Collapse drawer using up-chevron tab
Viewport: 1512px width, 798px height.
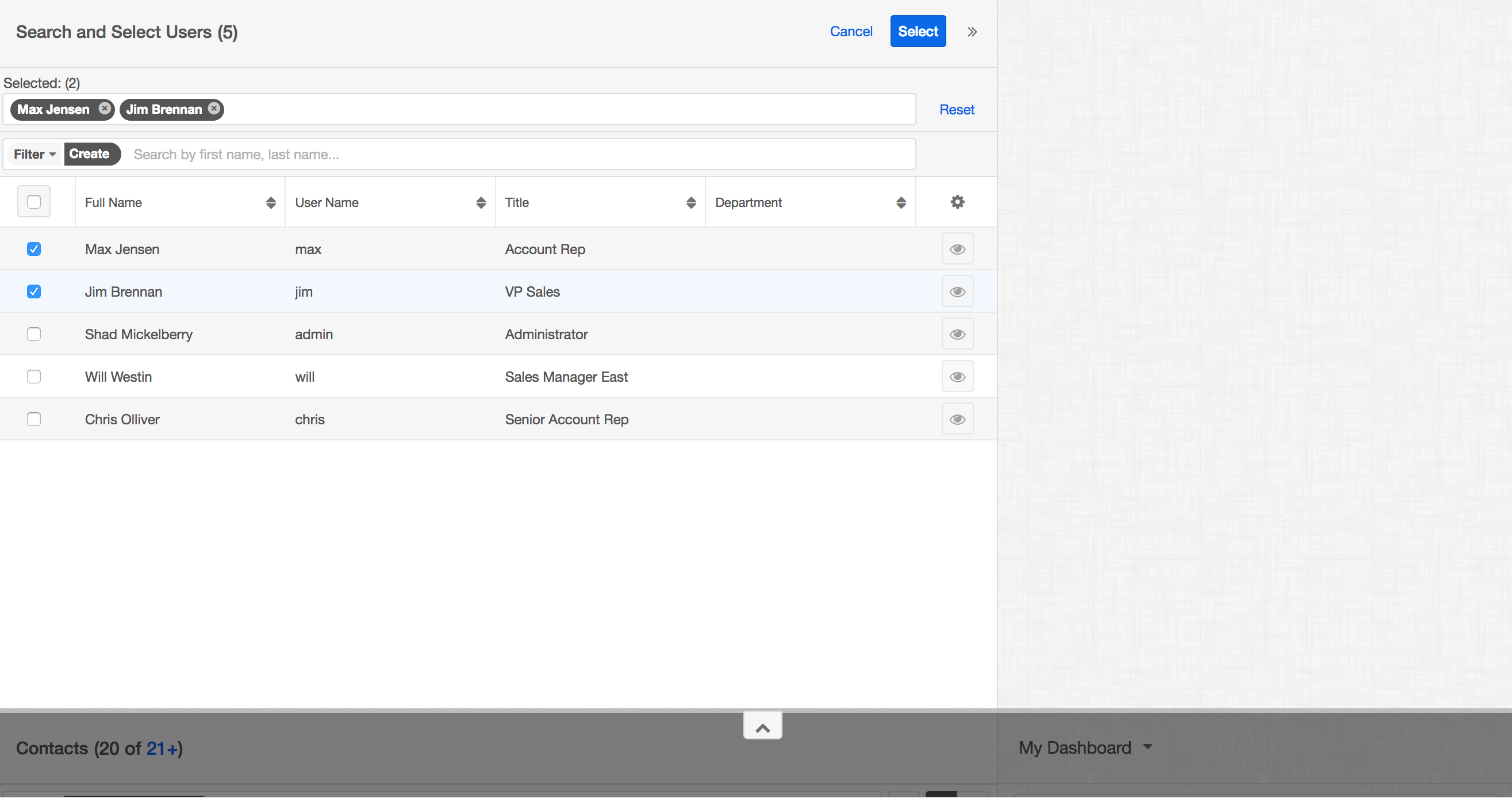[762, 726]
